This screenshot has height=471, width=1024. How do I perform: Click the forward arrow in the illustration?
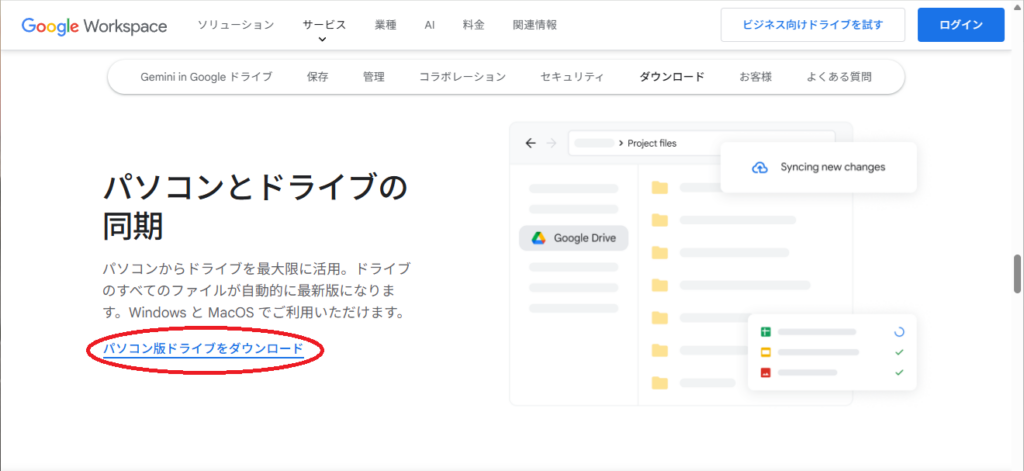point(551,144)
